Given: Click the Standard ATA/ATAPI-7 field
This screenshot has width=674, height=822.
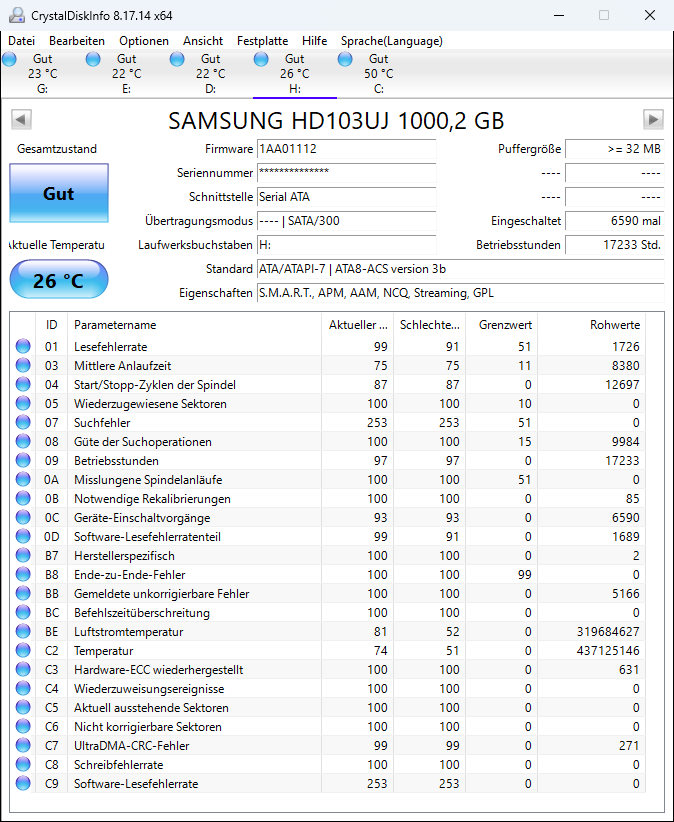Looking at the screenshot, I should tap(460, 269).
